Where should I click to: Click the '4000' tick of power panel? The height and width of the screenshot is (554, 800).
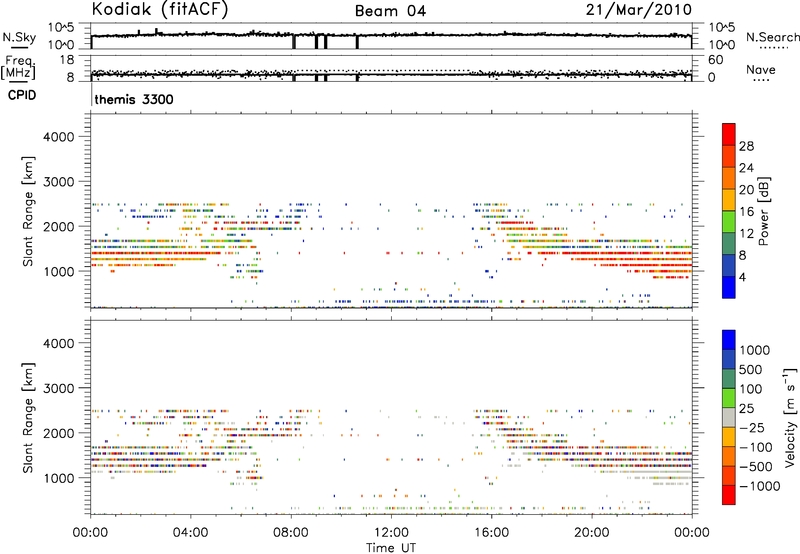(59, 137)
